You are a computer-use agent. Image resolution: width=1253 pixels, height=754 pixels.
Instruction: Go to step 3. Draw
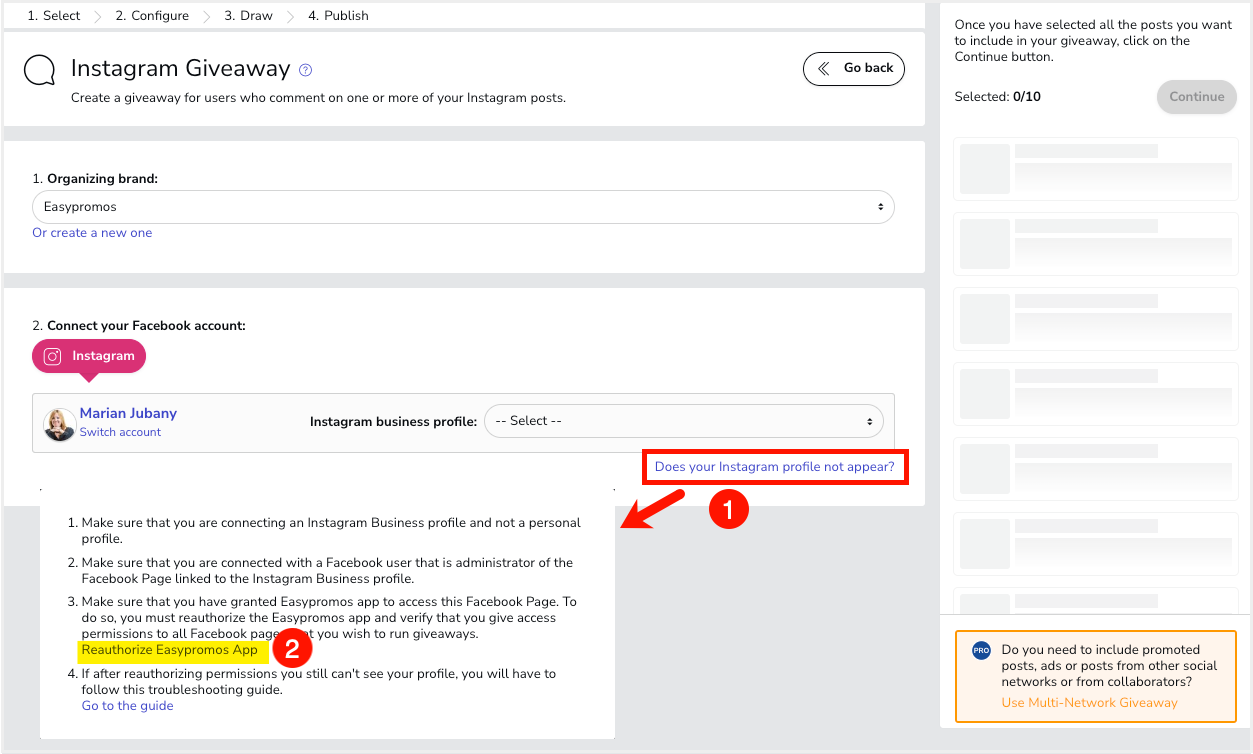coord(248,16)
